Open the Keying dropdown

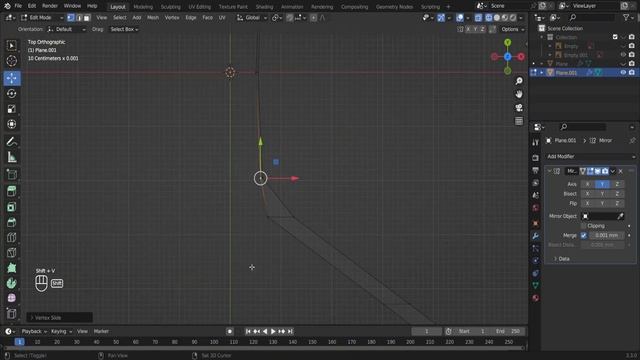(x=61, y=331)
